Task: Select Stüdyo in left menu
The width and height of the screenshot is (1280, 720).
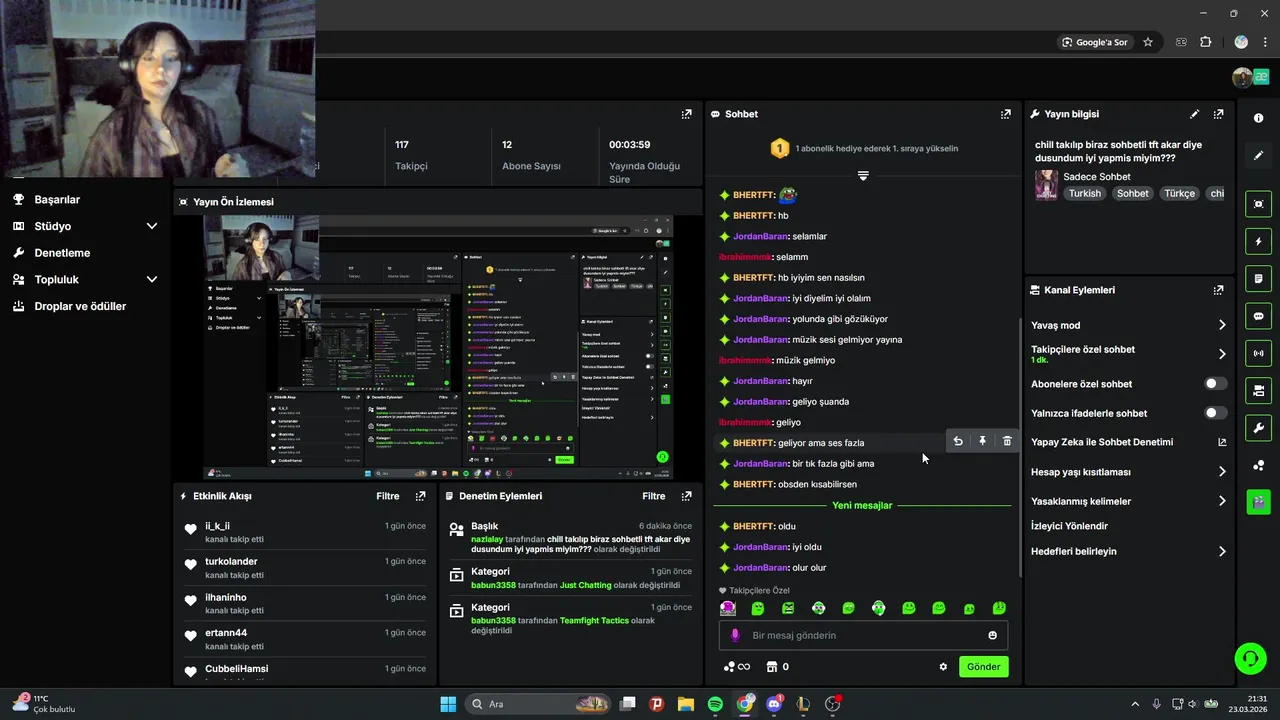Action: (53, 226)
